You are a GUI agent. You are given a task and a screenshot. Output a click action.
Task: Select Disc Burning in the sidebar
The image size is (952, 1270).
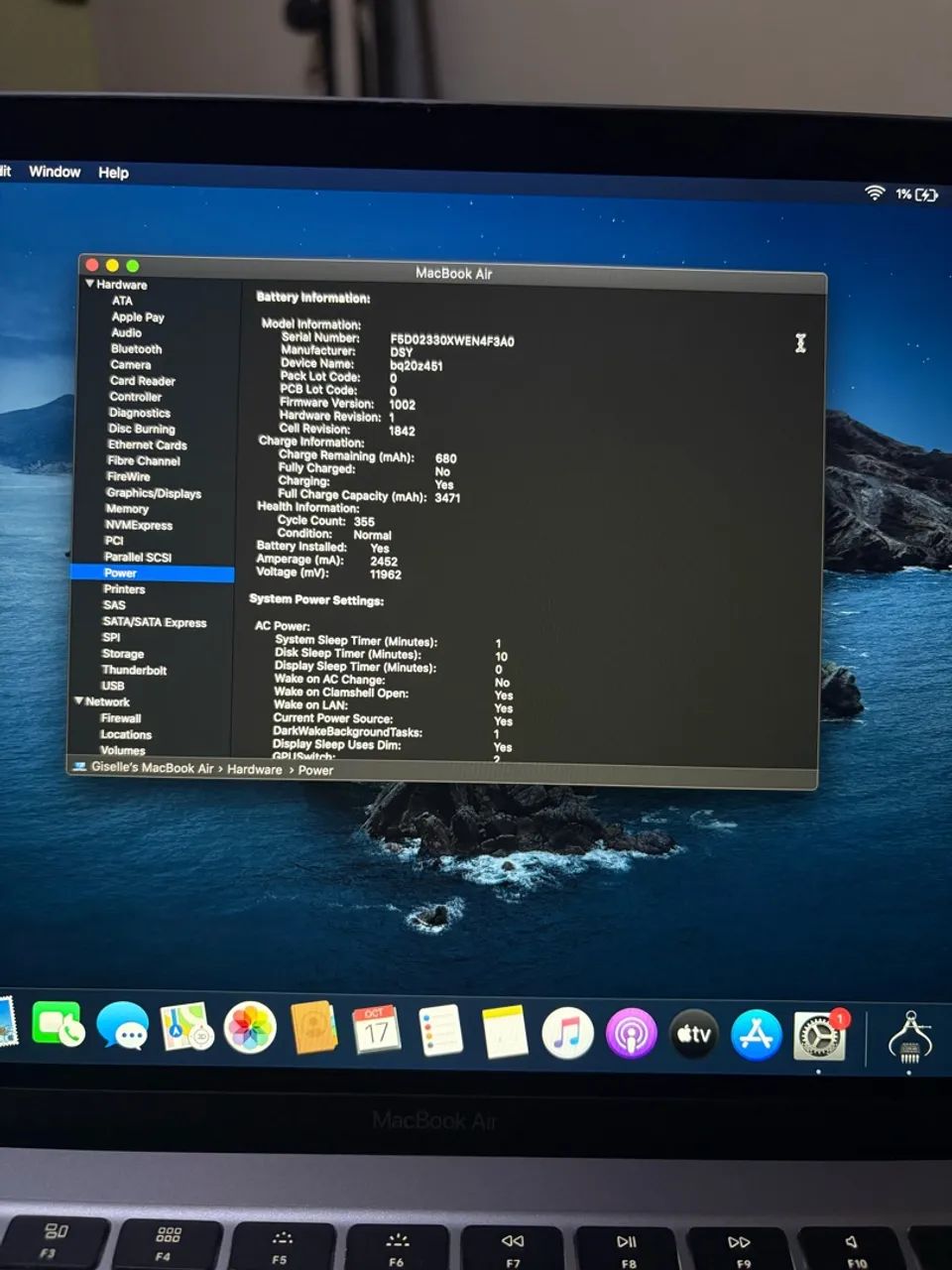pos(141,429)
